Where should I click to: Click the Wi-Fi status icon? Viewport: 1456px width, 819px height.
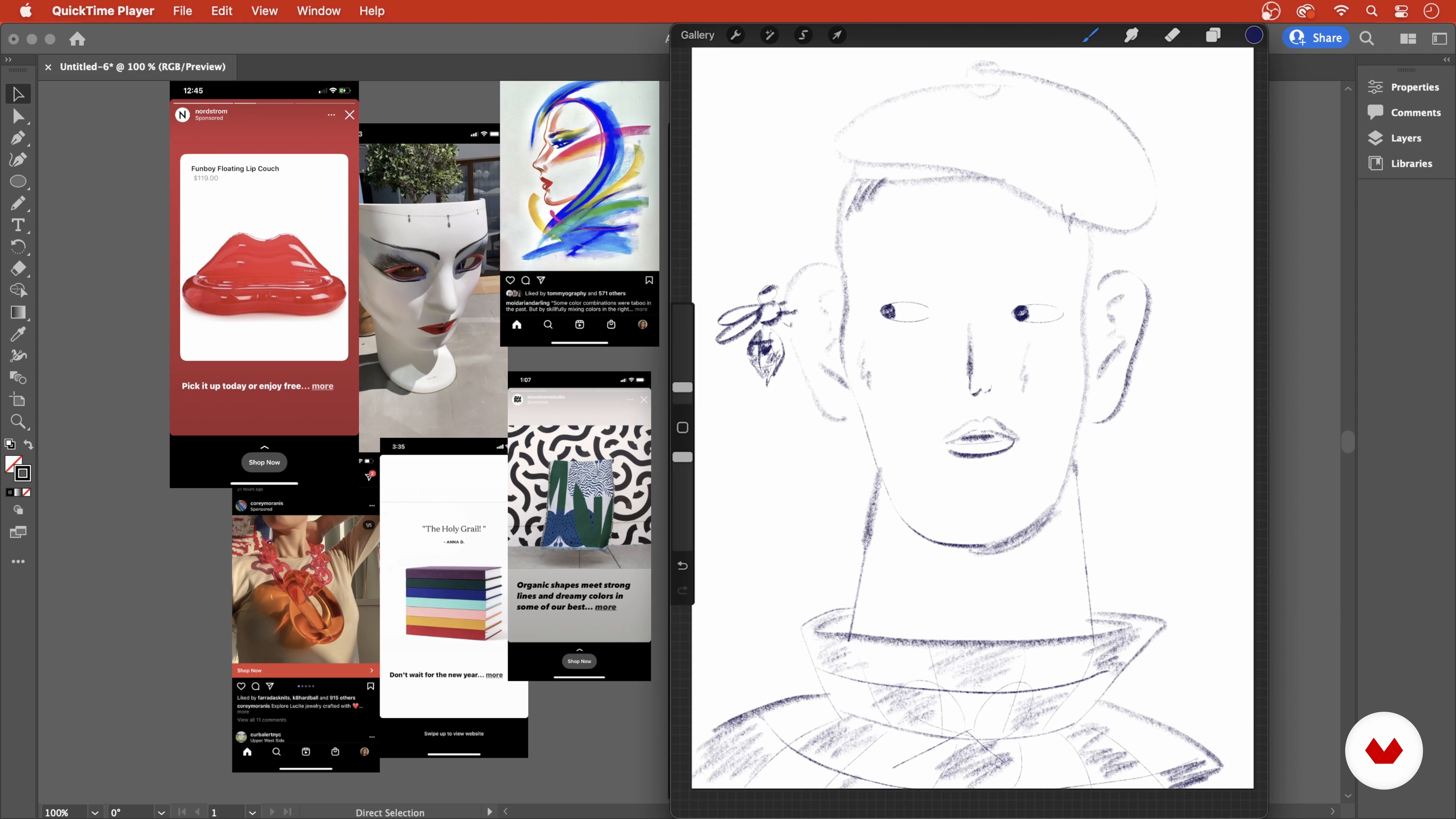click(x=1341, y=11)
